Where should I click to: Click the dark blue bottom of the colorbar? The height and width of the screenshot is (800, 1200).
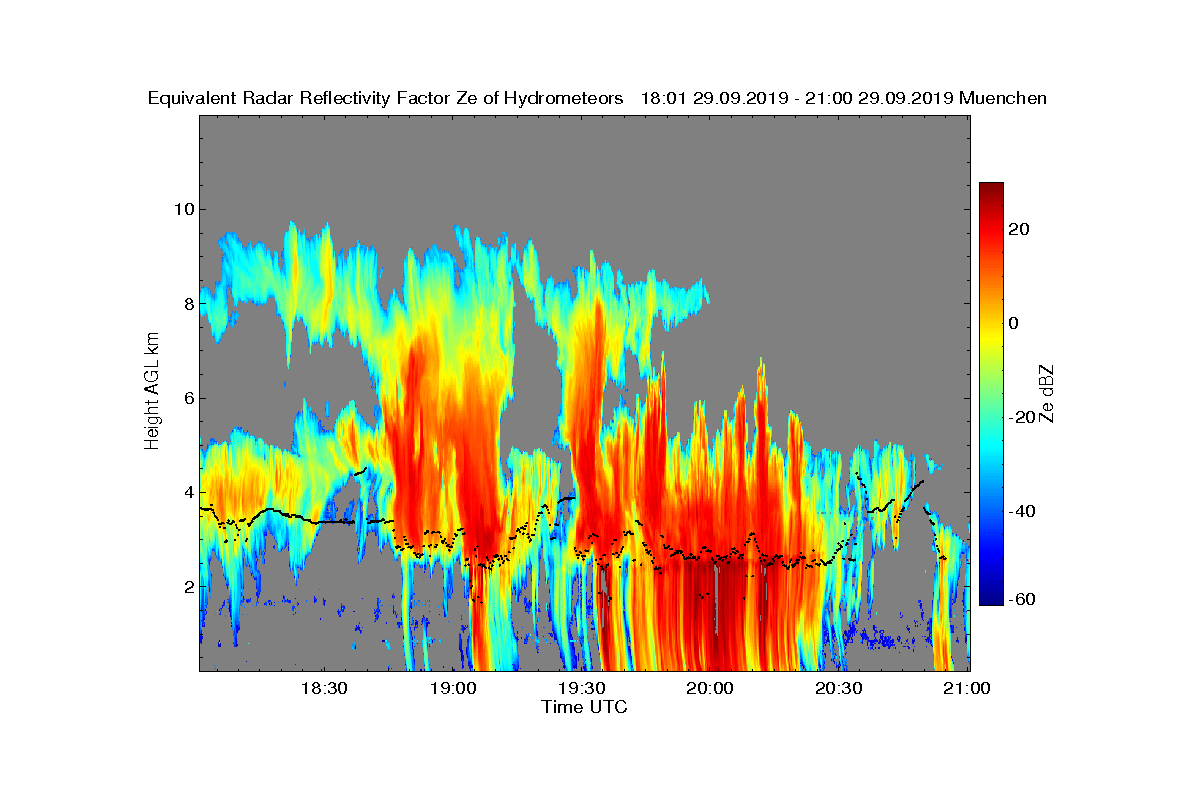991,598
